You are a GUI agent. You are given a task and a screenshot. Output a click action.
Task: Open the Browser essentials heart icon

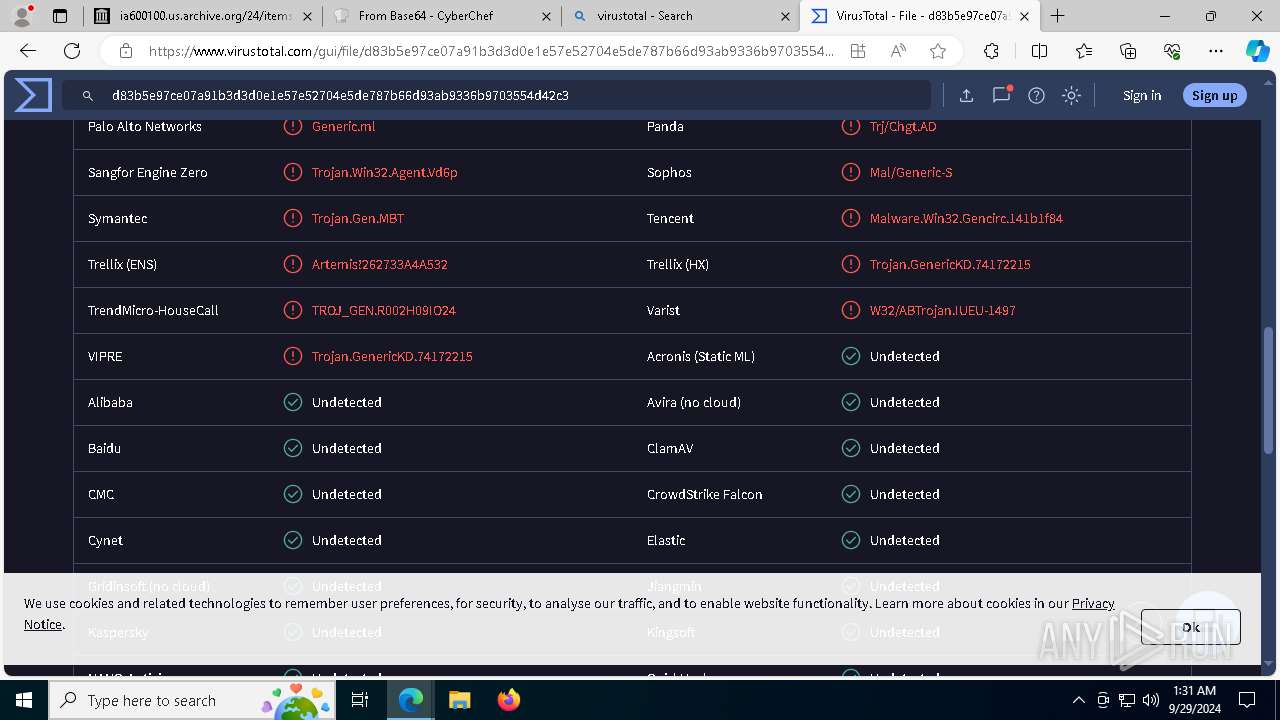pyautogui.click(x=1172, y=51)
